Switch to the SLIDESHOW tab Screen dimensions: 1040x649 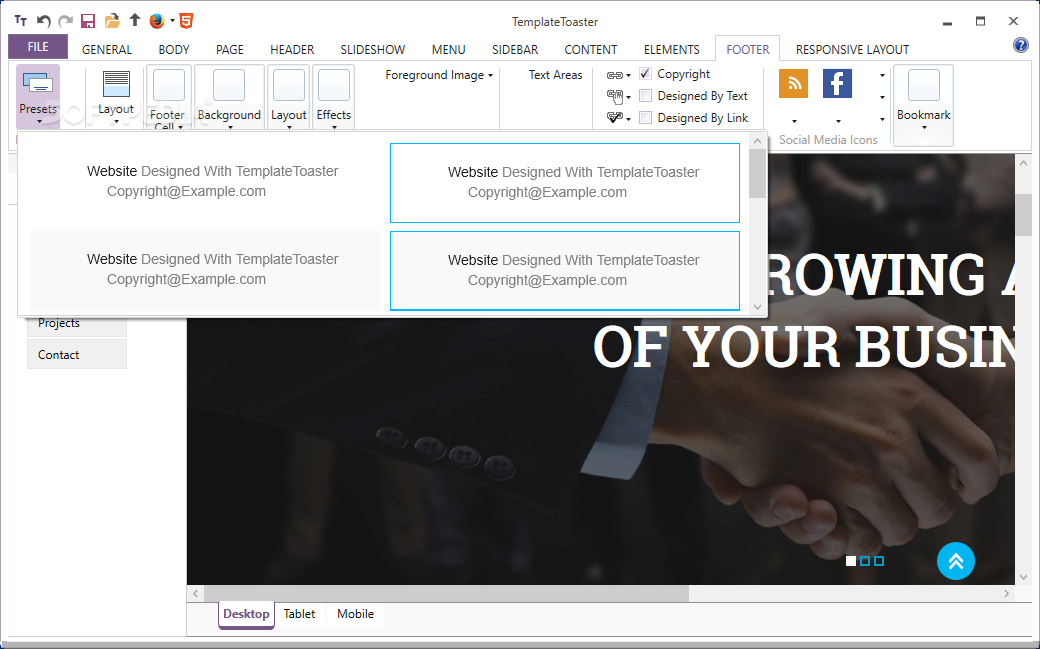373,50
